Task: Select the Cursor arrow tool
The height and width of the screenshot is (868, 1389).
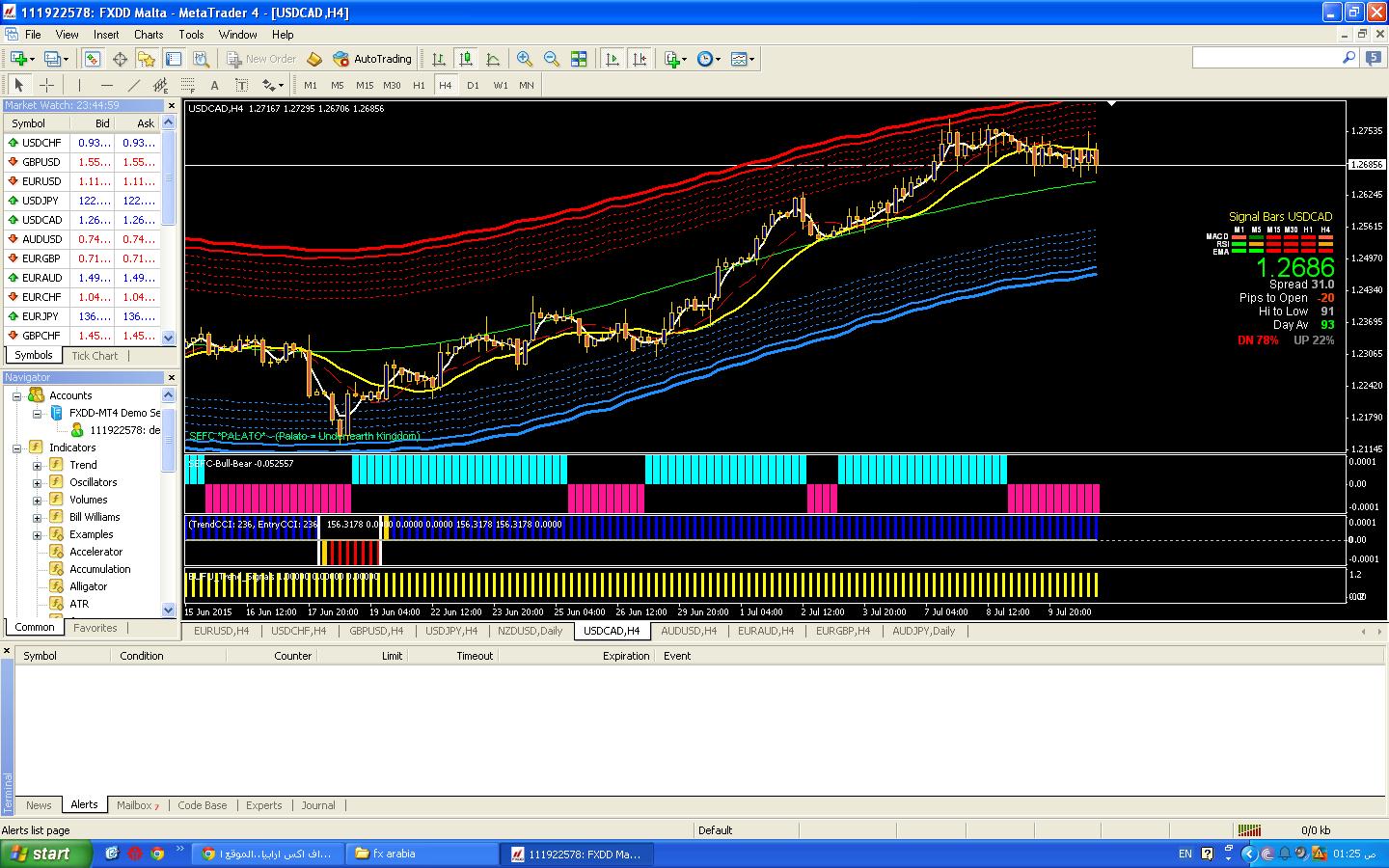Action: click(x=18, y=85)
